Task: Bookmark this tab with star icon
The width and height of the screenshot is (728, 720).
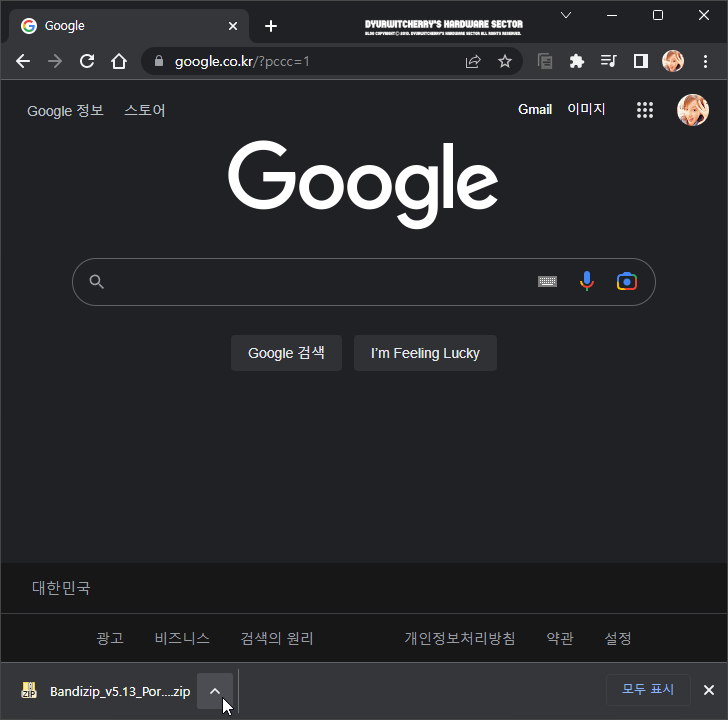Action: pos(505,61)
